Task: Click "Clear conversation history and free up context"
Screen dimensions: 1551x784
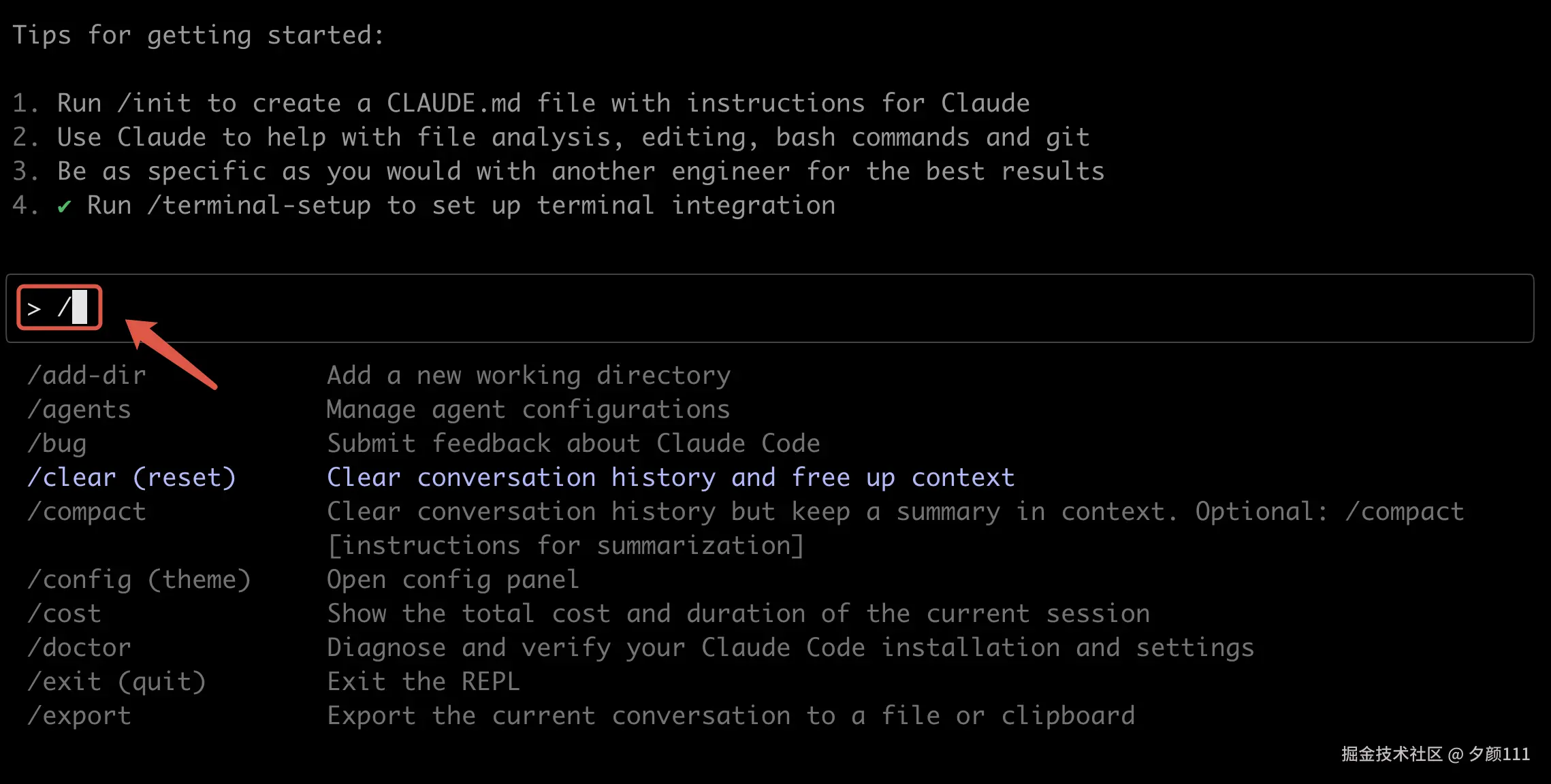Action: click(x=671, y=478)
